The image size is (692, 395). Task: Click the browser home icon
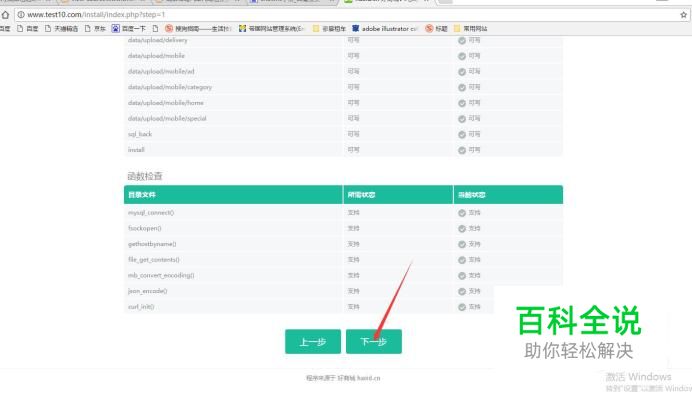5,15
